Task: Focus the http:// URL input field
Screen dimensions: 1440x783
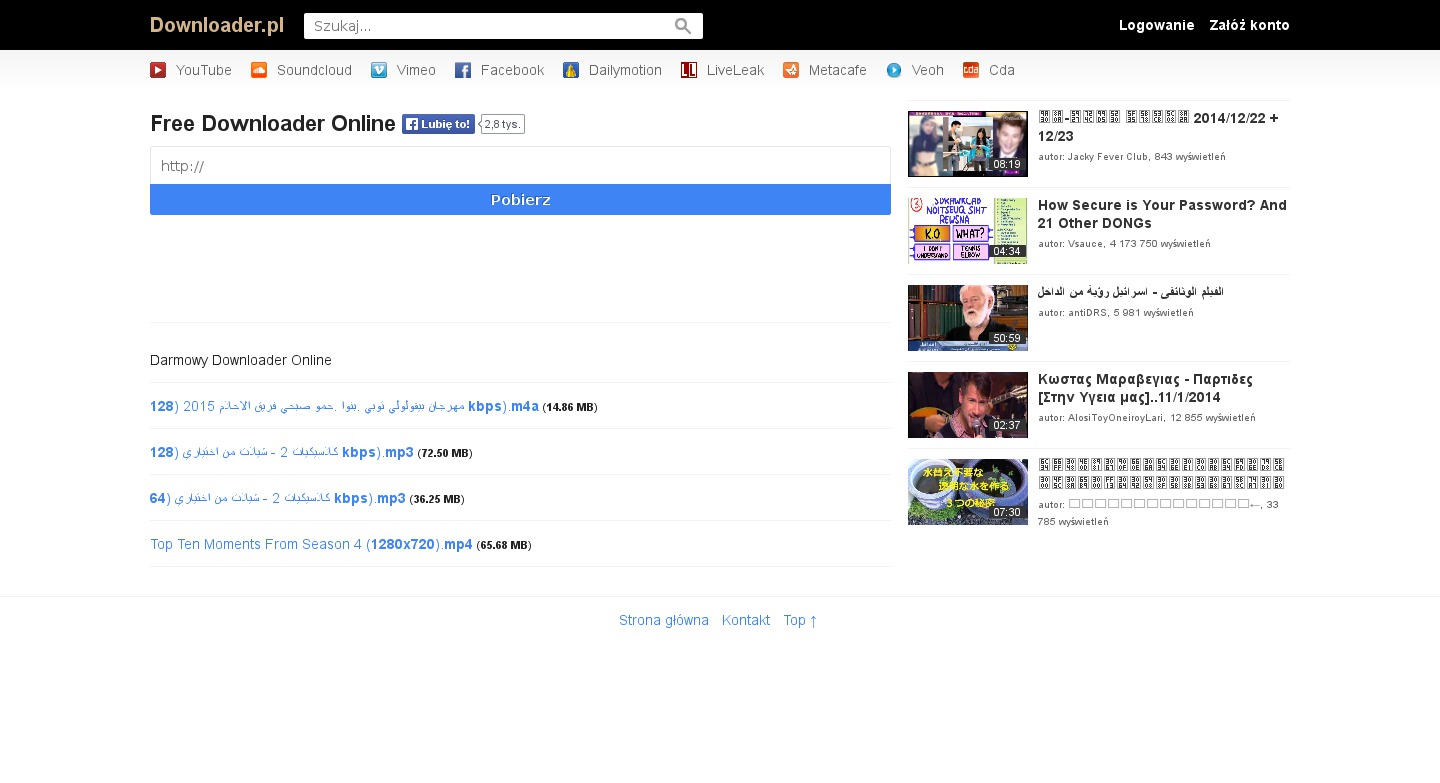Action: click(x=520, y=166)
